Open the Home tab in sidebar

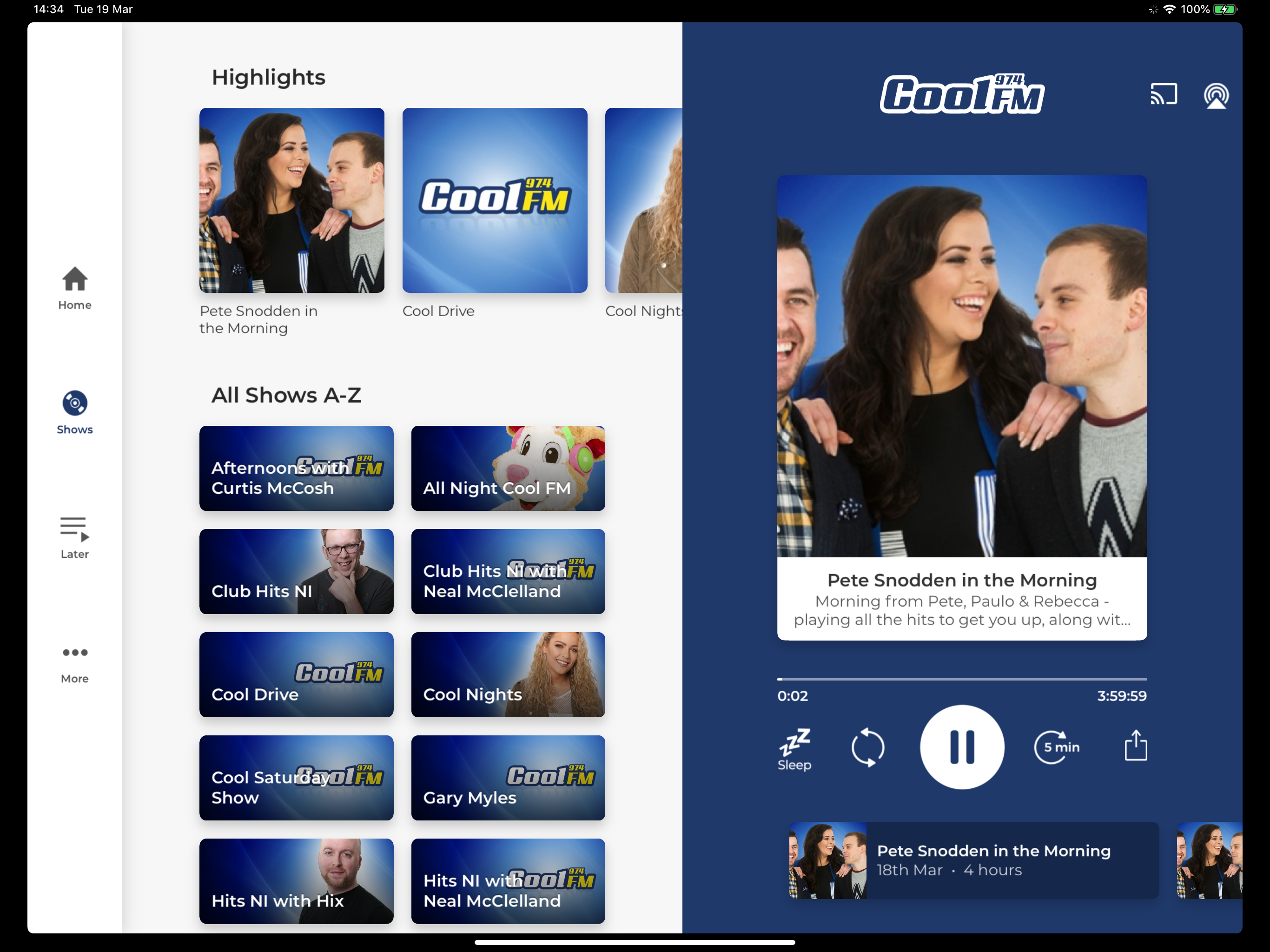click(75, 288)
